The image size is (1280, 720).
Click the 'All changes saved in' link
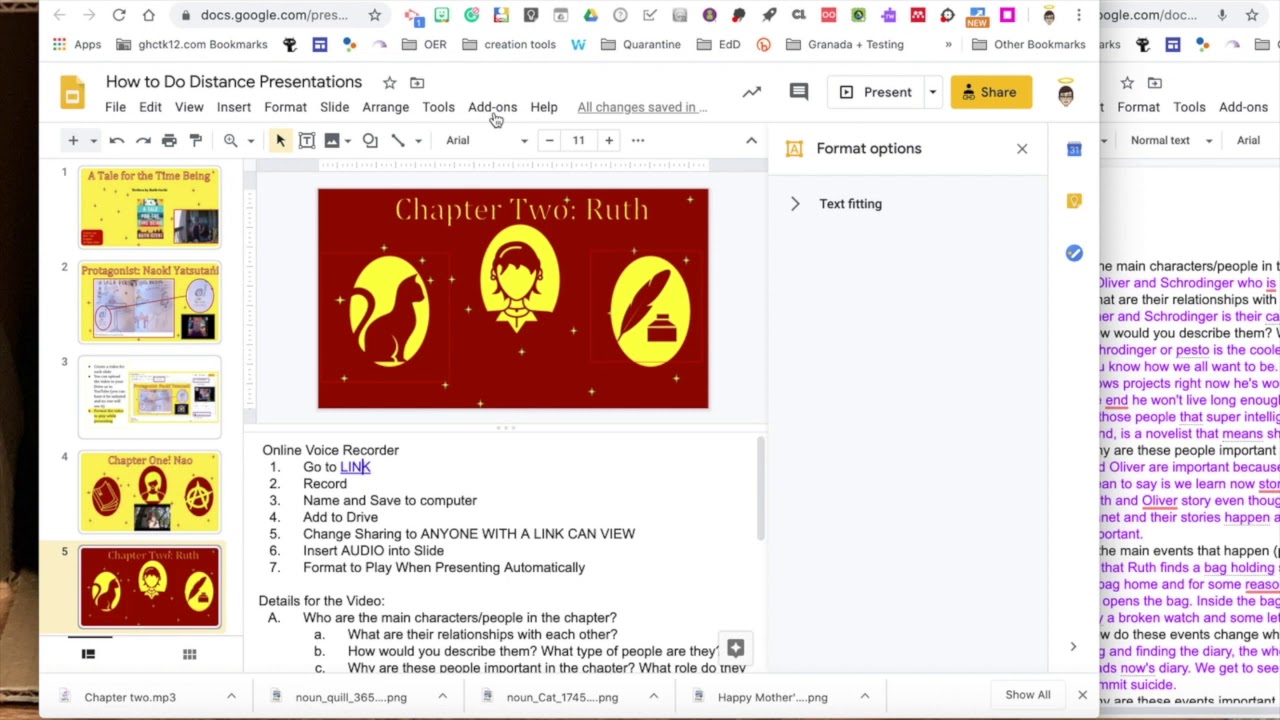tap(641, 107)
